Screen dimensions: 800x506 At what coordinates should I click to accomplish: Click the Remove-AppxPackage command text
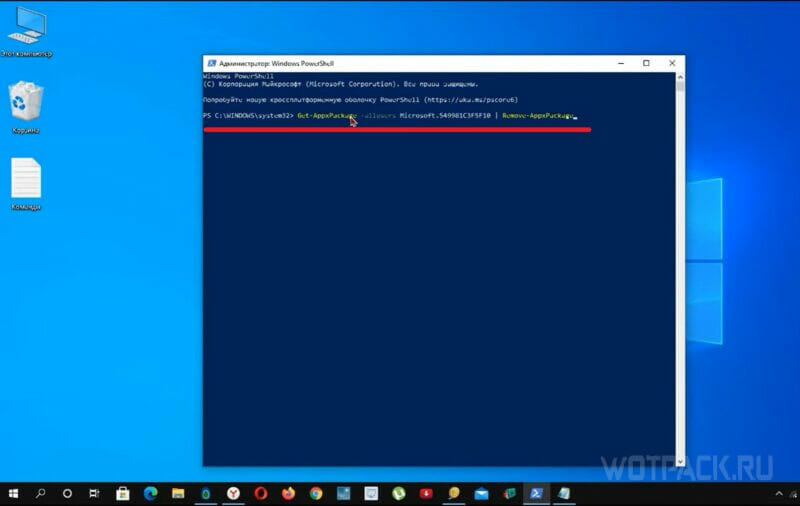pyautogui.click(x=538, y=116)
